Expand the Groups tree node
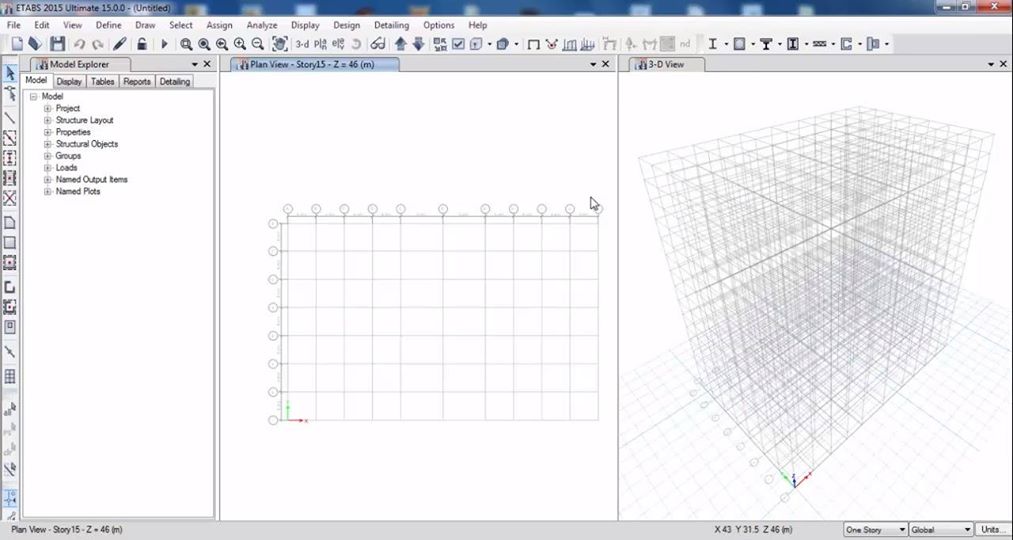1013x540 pixels. pyautogui.click(x=47, y=156)
